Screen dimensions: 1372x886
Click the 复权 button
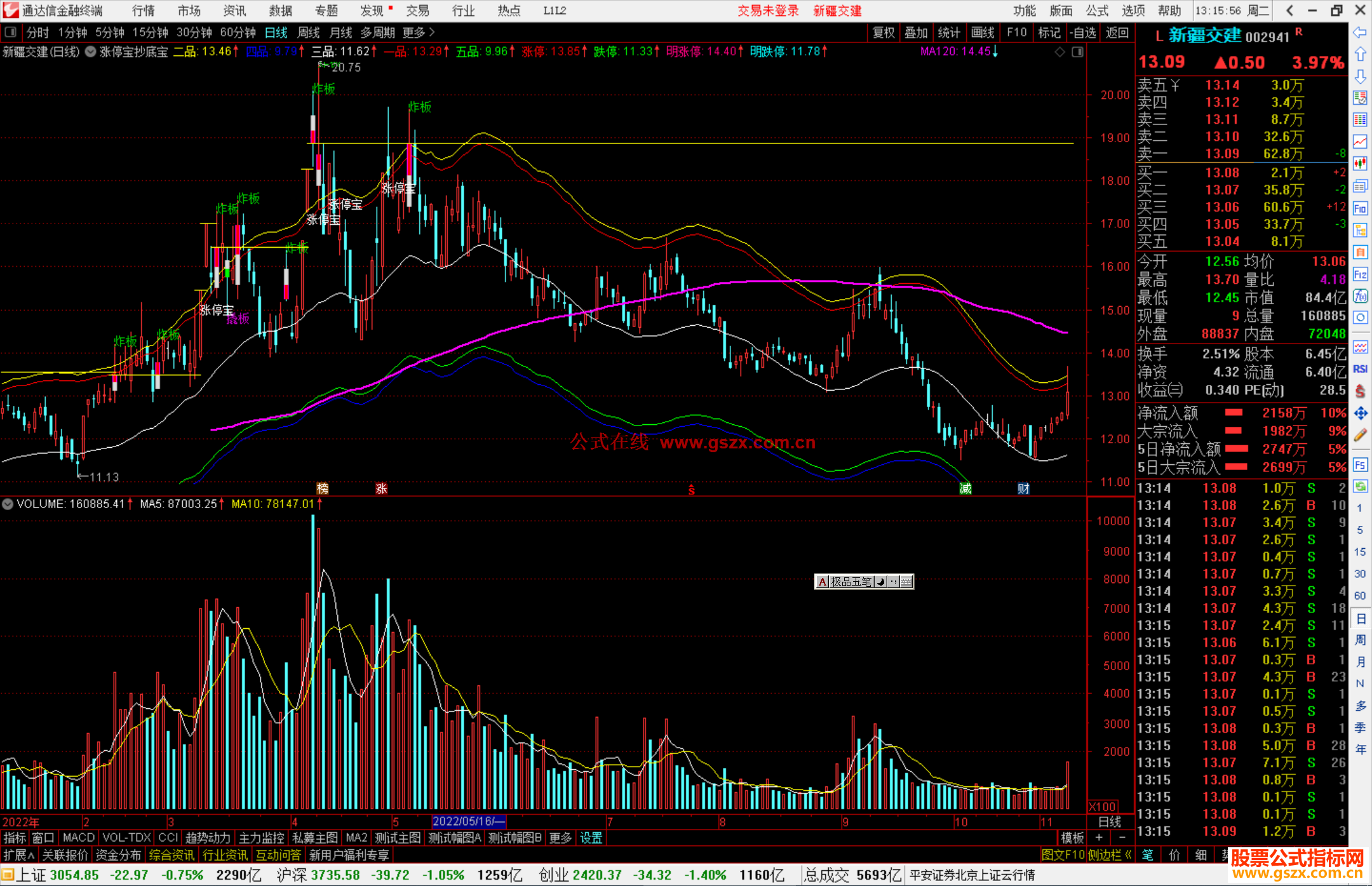pos(884,32)
